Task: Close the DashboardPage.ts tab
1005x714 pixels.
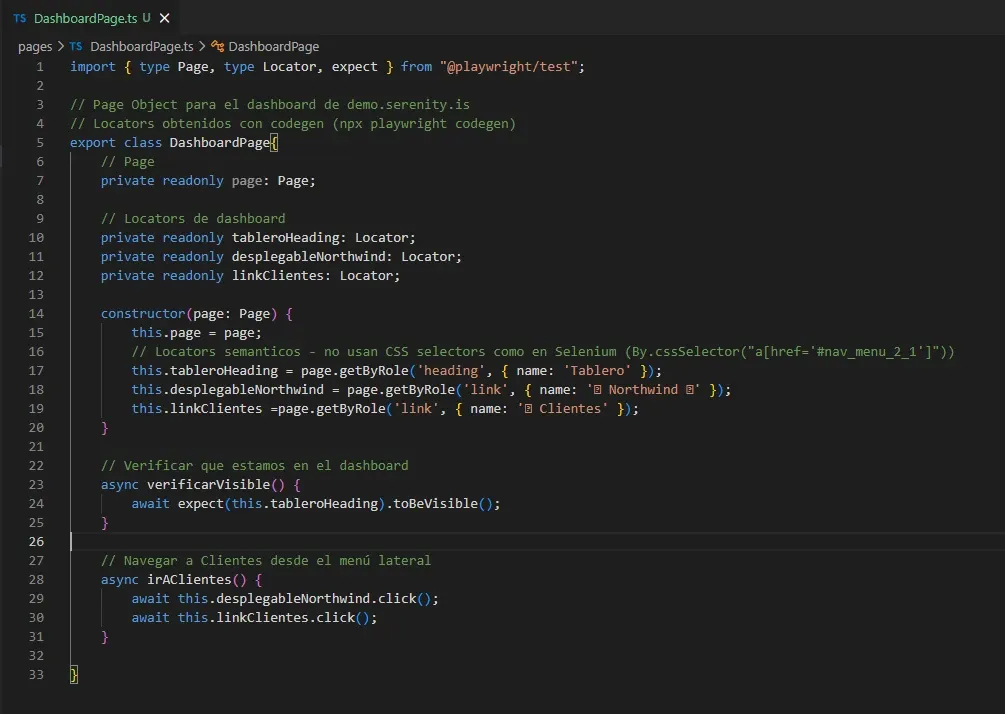Action: 164,18
